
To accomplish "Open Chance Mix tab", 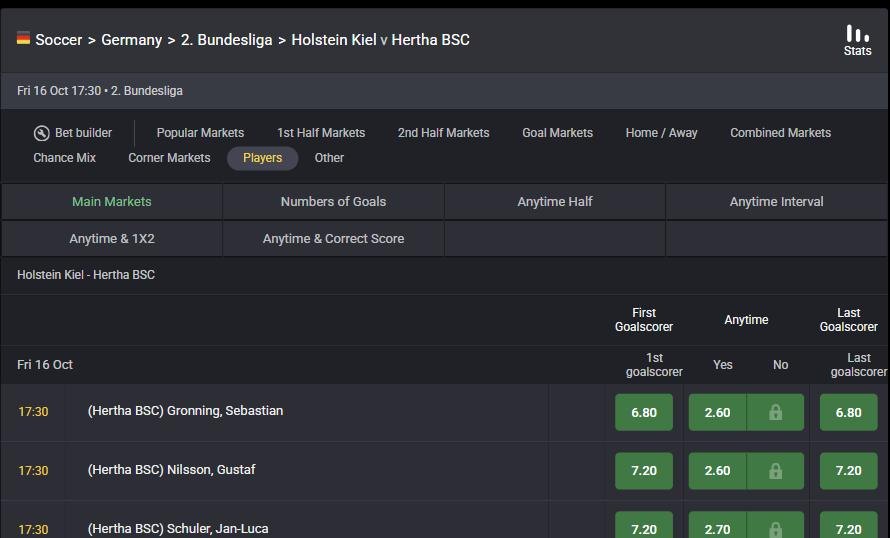I will tap(65, 158).
